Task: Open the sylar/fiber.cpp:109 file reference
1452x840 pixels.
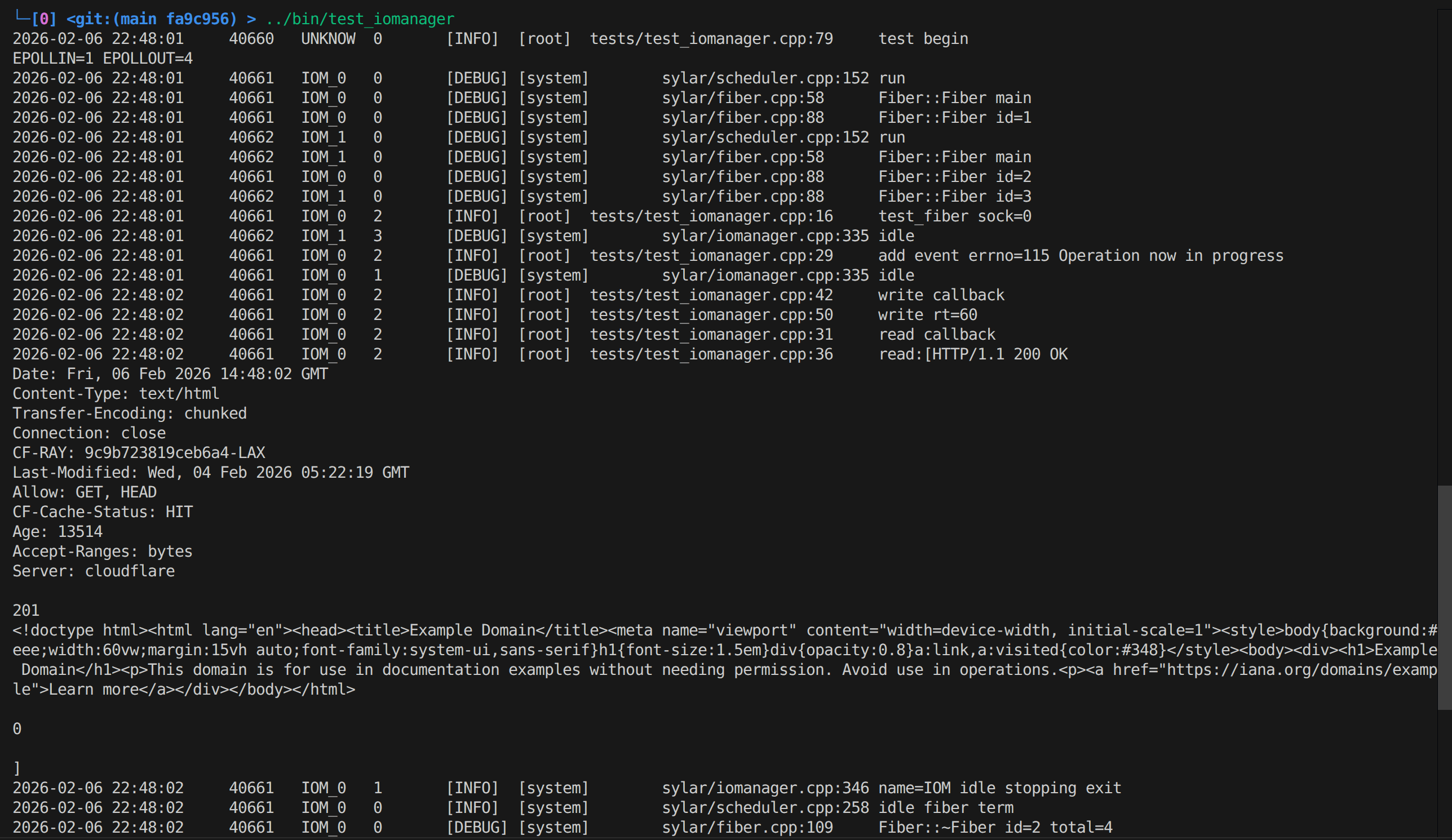Action: pyautogui.click(x=747, y=828)
